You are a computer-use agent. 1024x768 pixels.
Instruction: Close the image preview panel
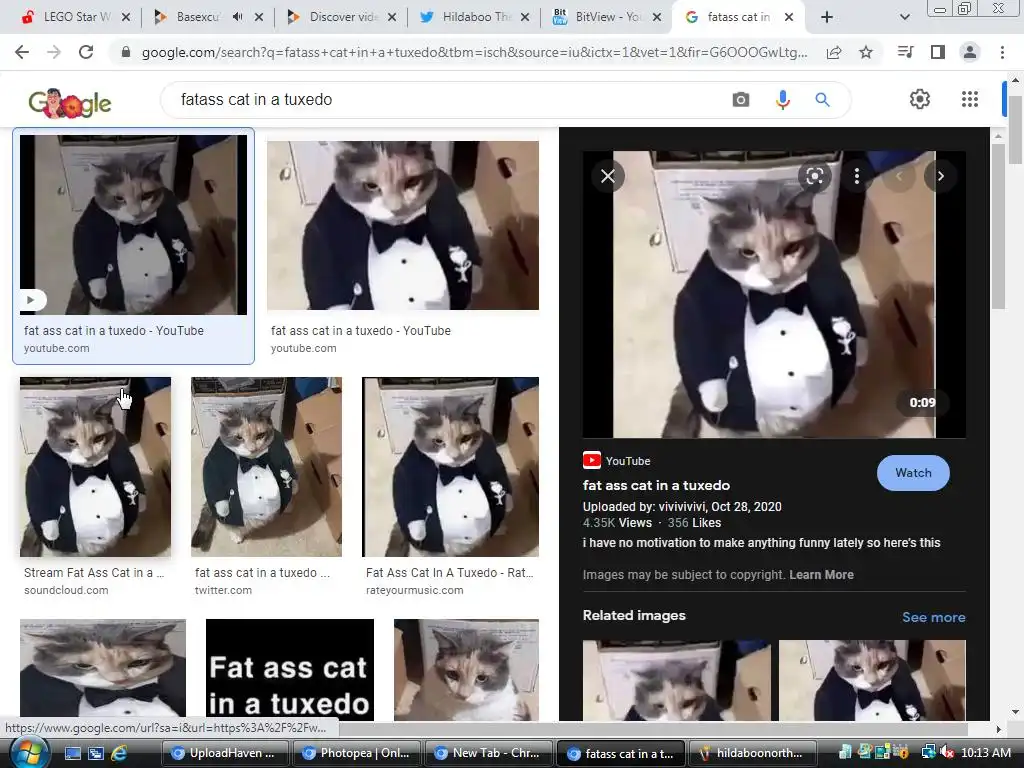pyautogui.click(x=607, y=176)
